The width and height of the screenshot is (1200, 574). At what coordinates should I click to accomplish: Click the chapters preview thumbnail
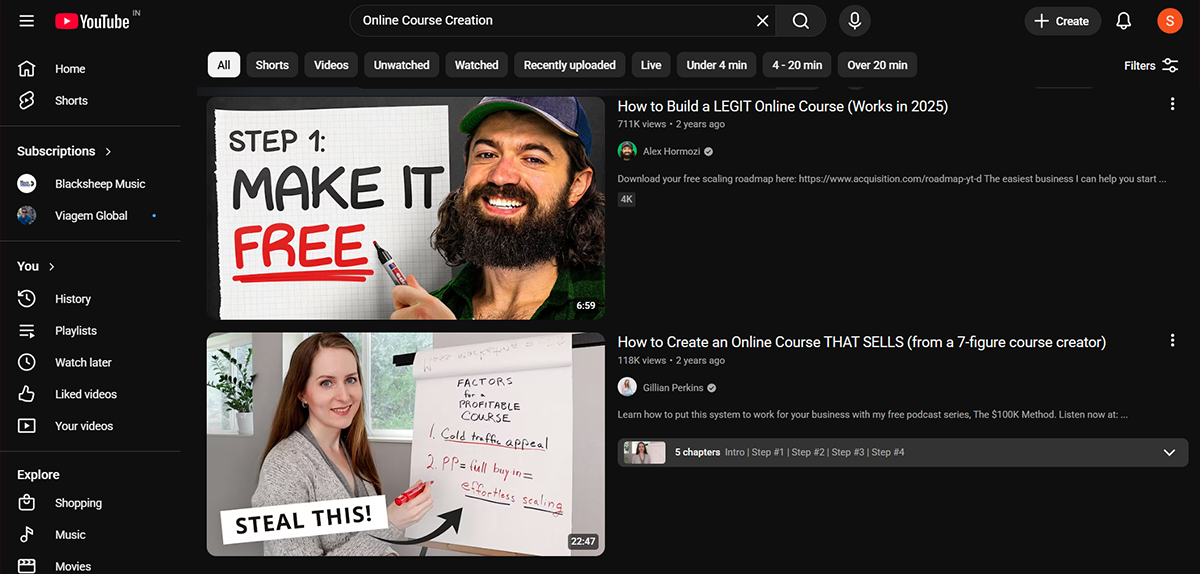pos(645,452)
